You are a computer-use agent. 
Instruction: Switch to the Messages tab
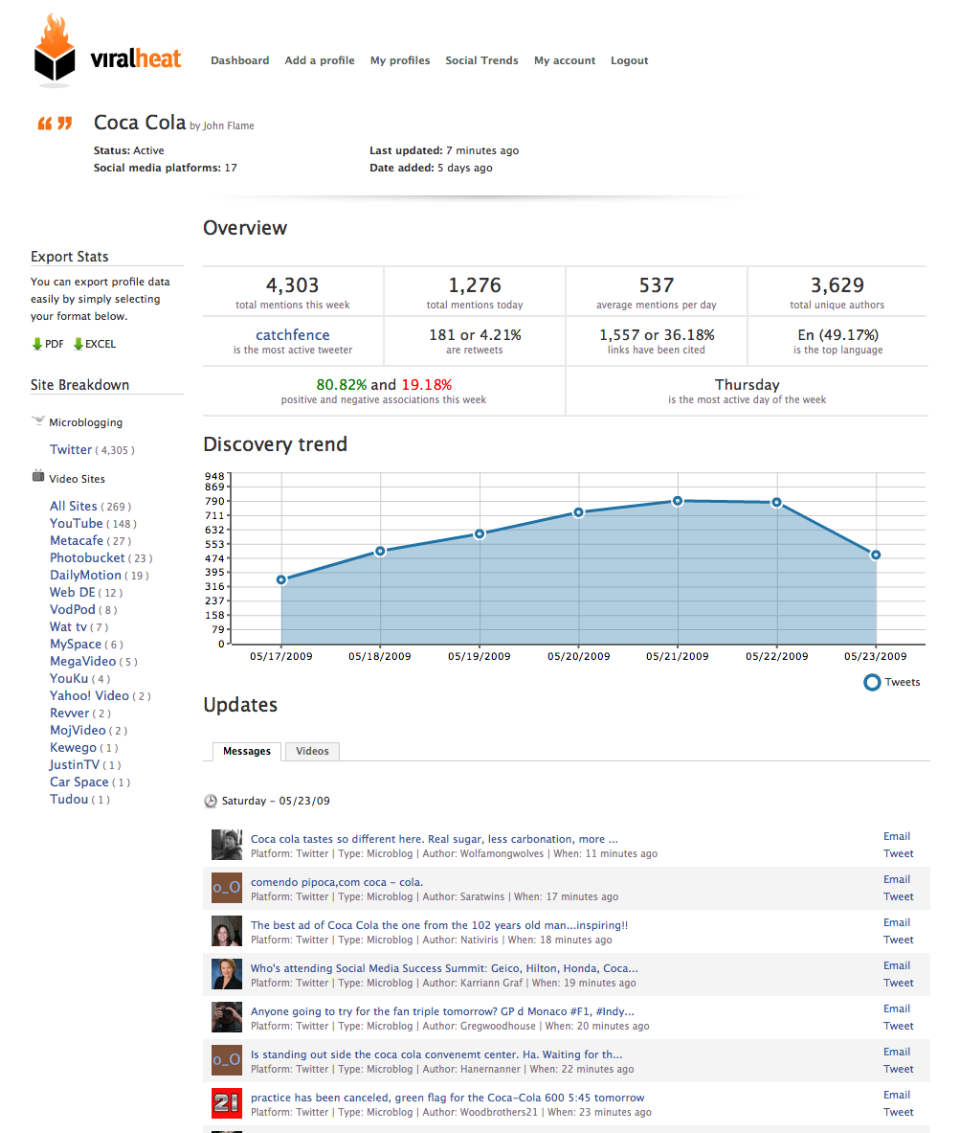click(x=247, y=751)
